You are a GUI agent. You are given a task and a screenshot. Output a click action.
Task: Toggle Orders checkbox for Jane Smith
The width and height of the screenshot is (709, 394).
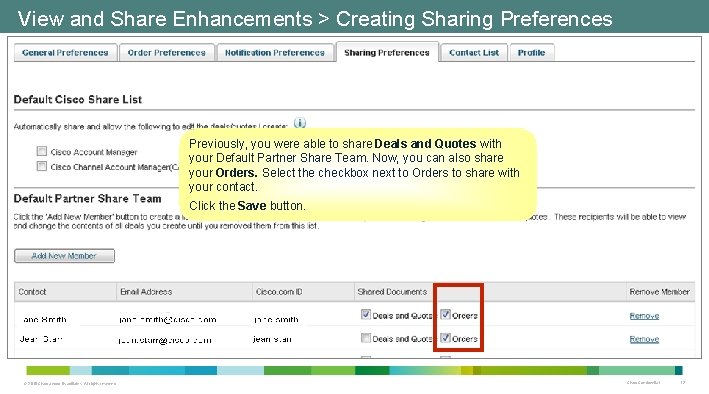445,314
